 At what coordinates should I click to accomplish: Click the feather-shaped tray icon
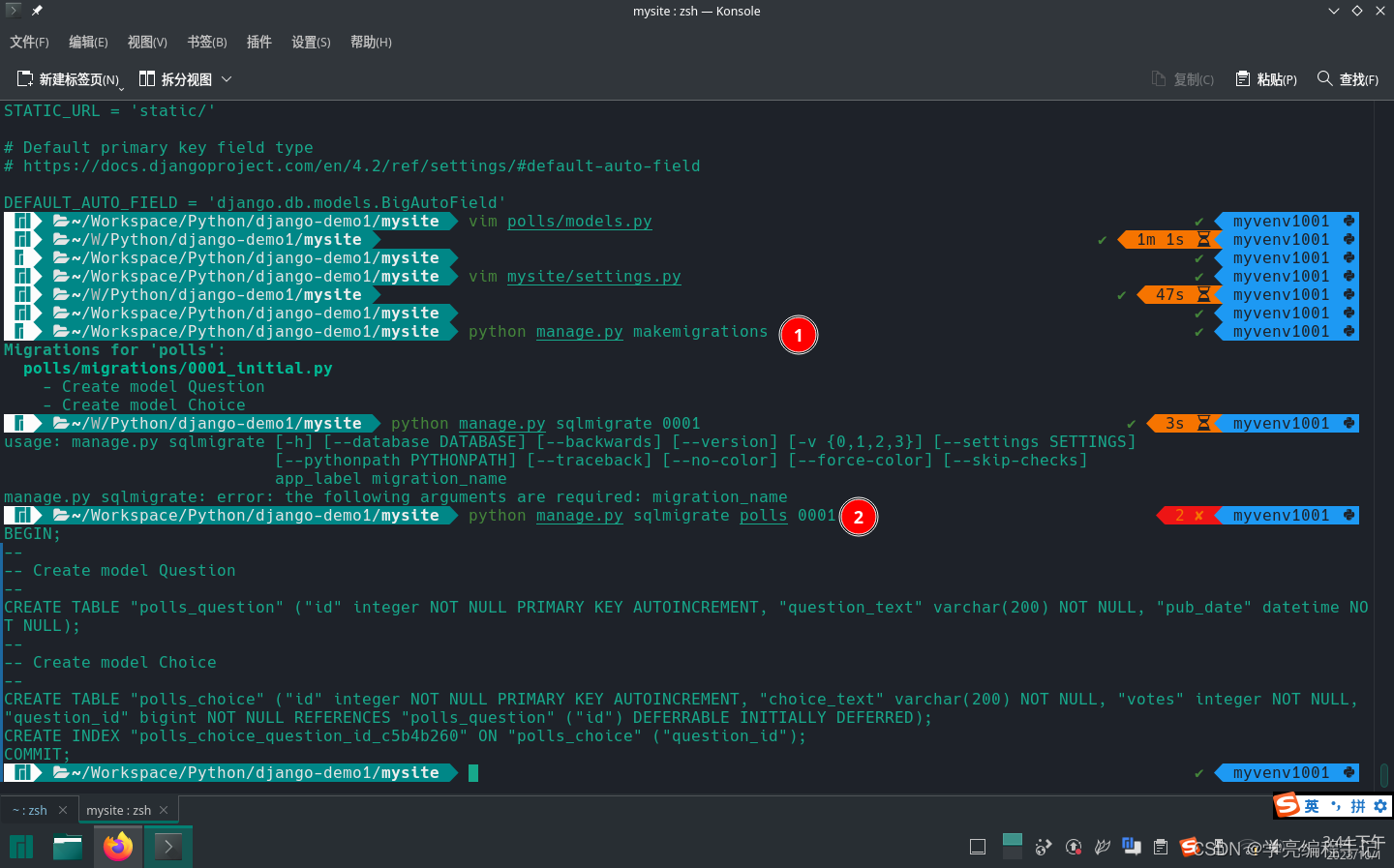click(1102, 847)
